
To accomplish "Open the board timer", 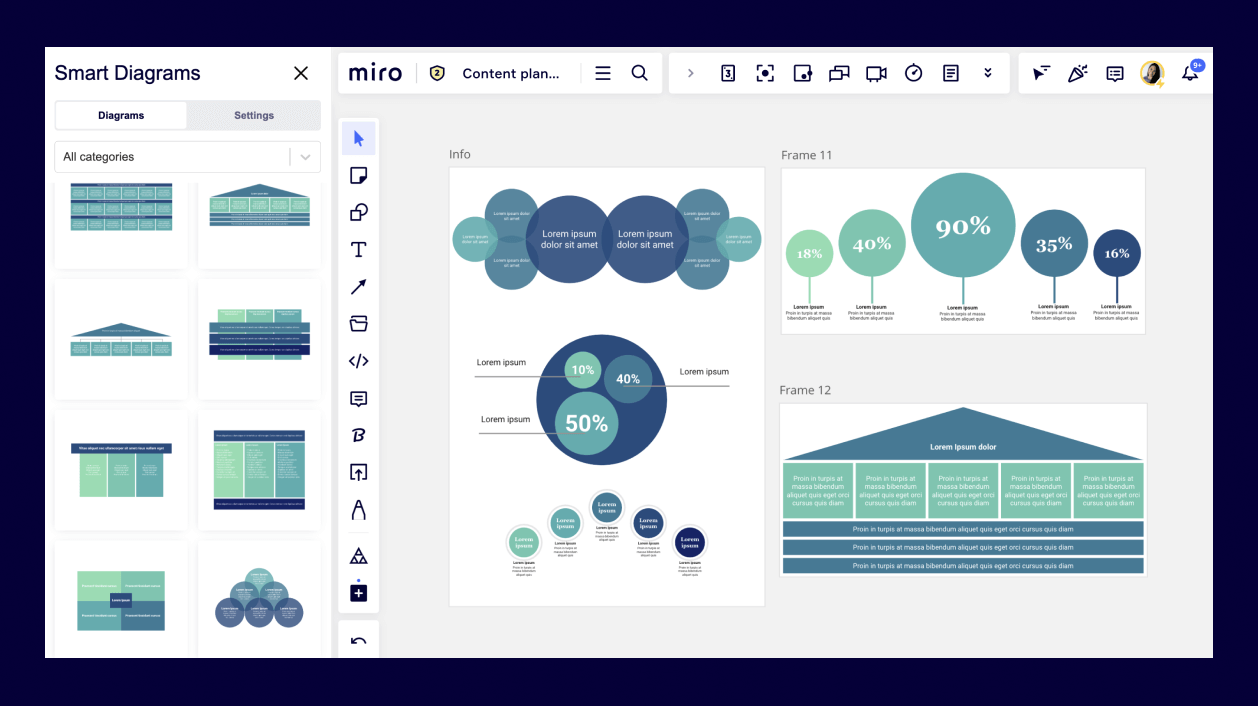I will click(913, 72).
